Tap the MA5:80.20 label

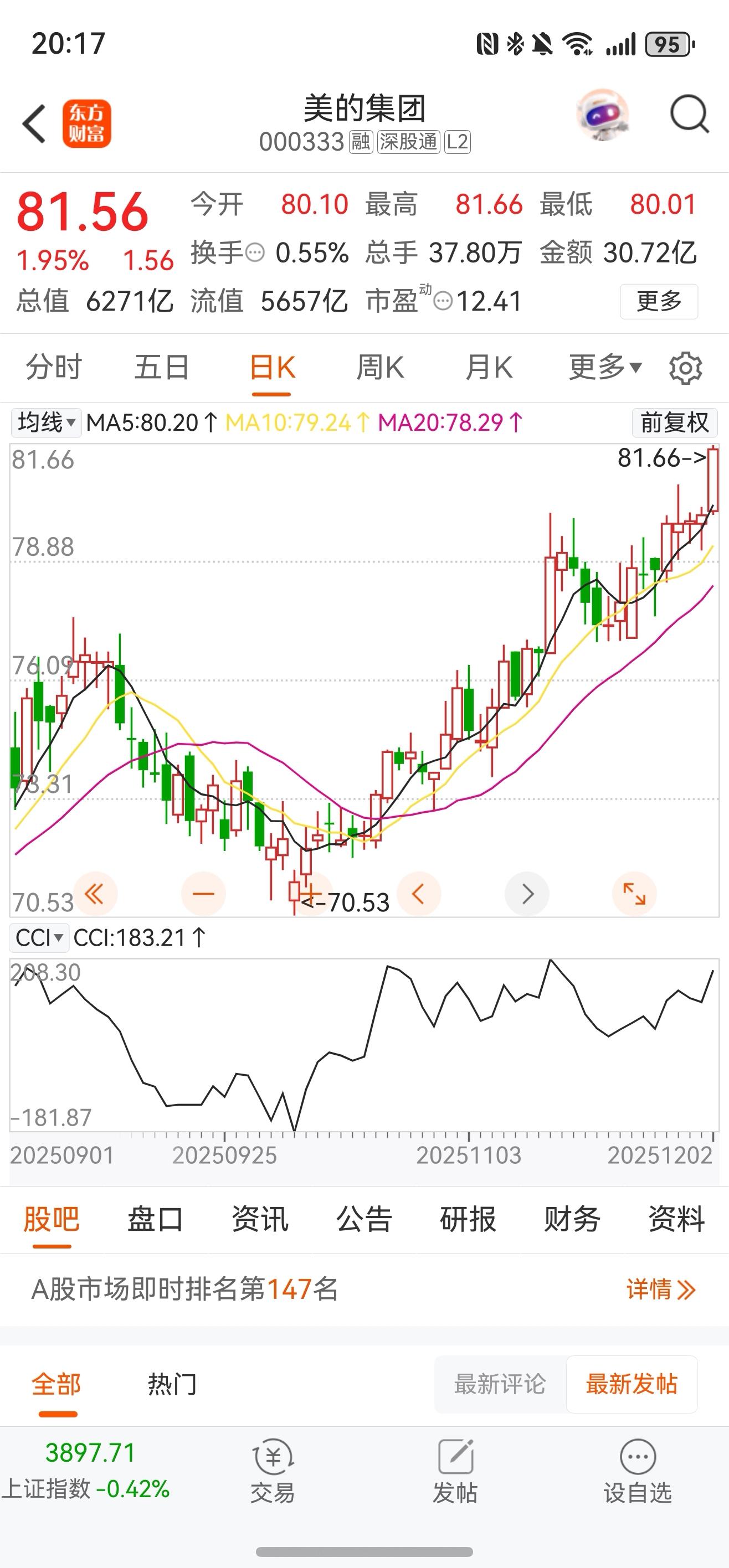click(152, 422)
